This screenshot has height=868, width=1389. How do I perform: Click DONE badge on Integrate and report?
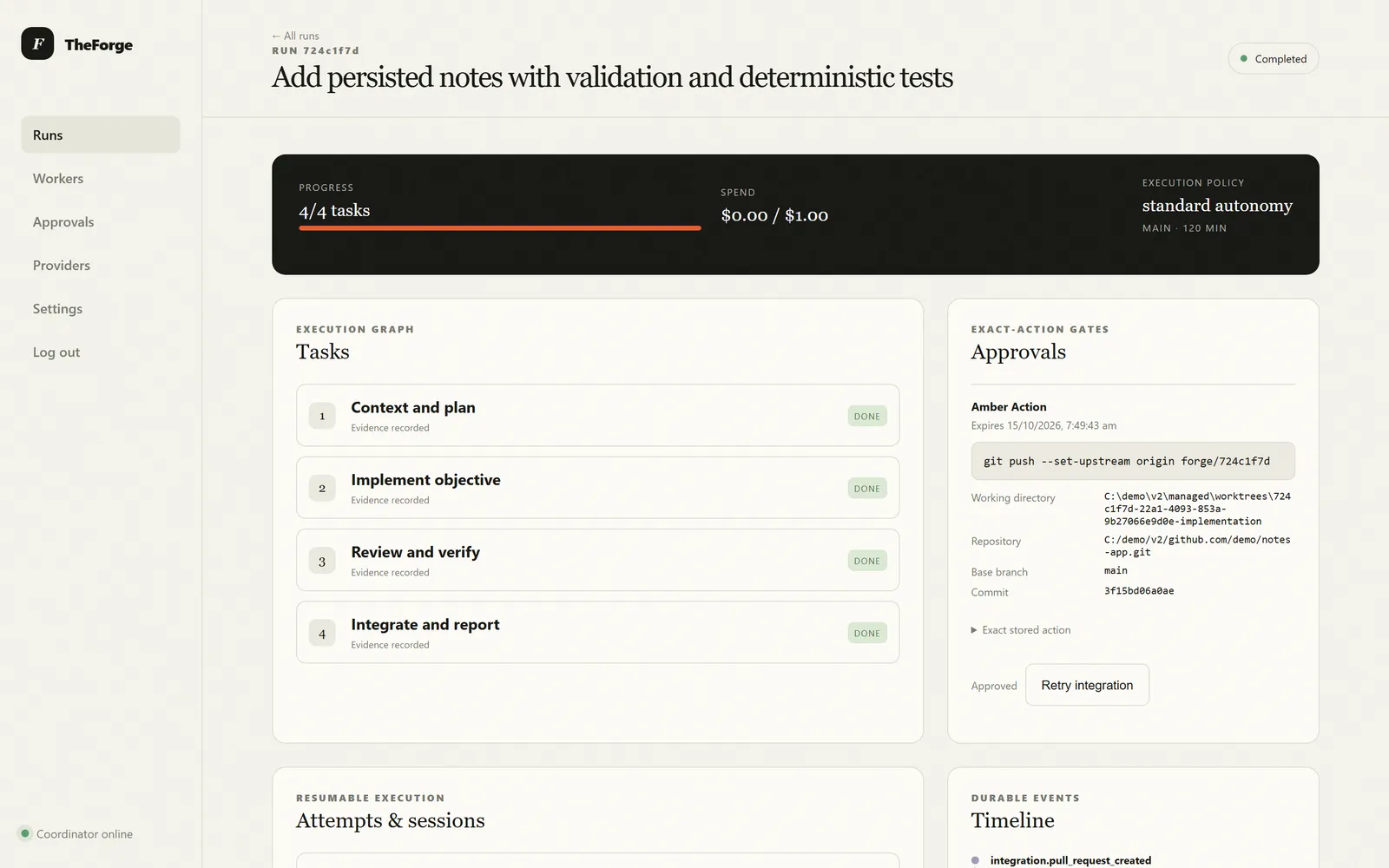click(867, 633)
